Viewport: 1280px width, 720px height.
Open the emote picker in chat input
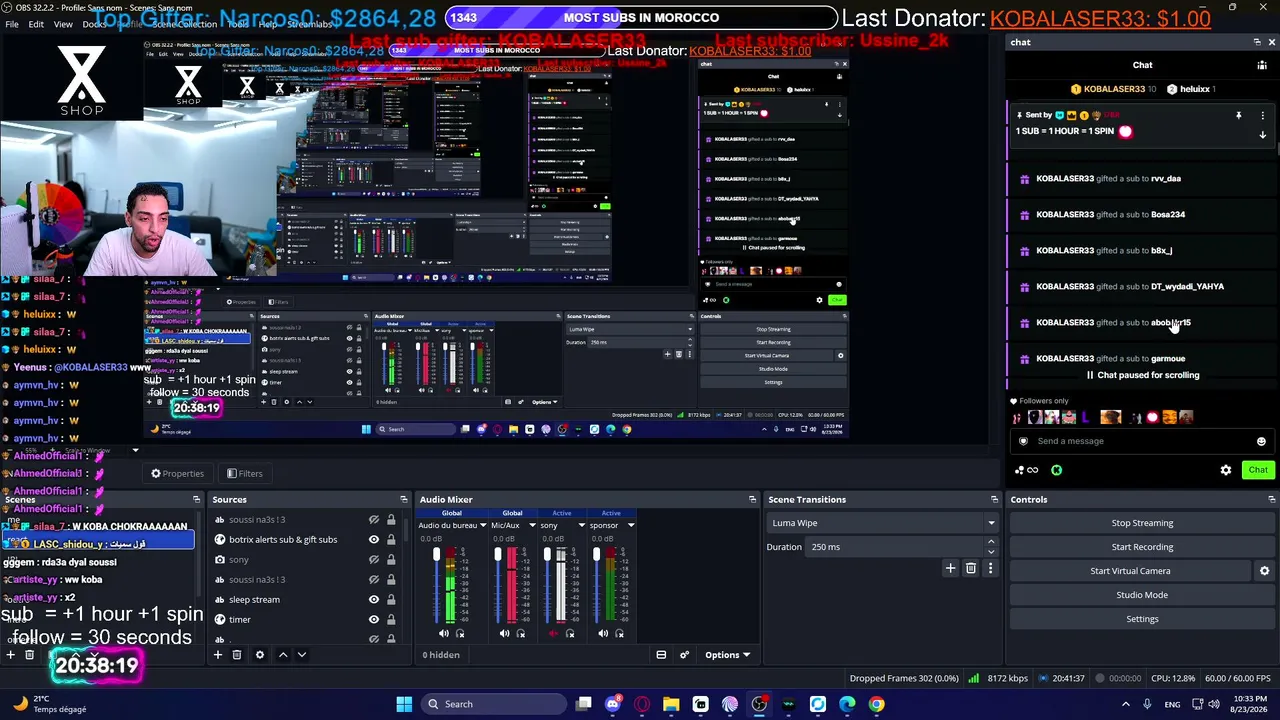1261,441
